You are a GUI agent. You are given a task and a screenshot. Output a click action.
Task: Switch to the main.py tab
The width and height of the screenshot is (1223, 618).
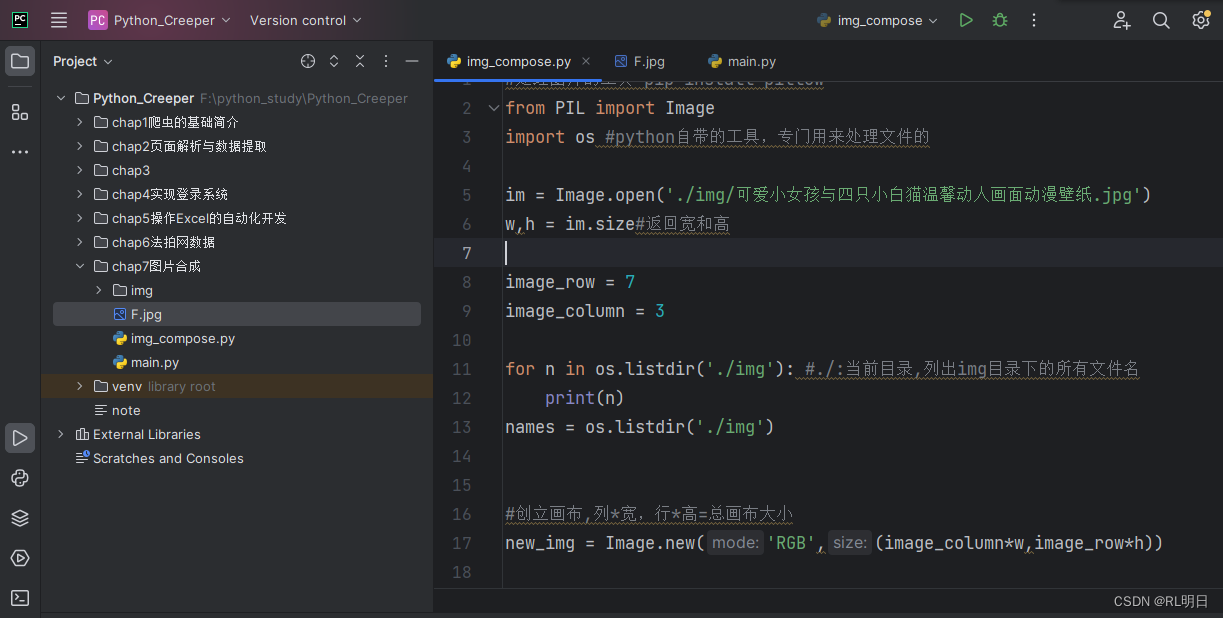[x=751, y=61]
